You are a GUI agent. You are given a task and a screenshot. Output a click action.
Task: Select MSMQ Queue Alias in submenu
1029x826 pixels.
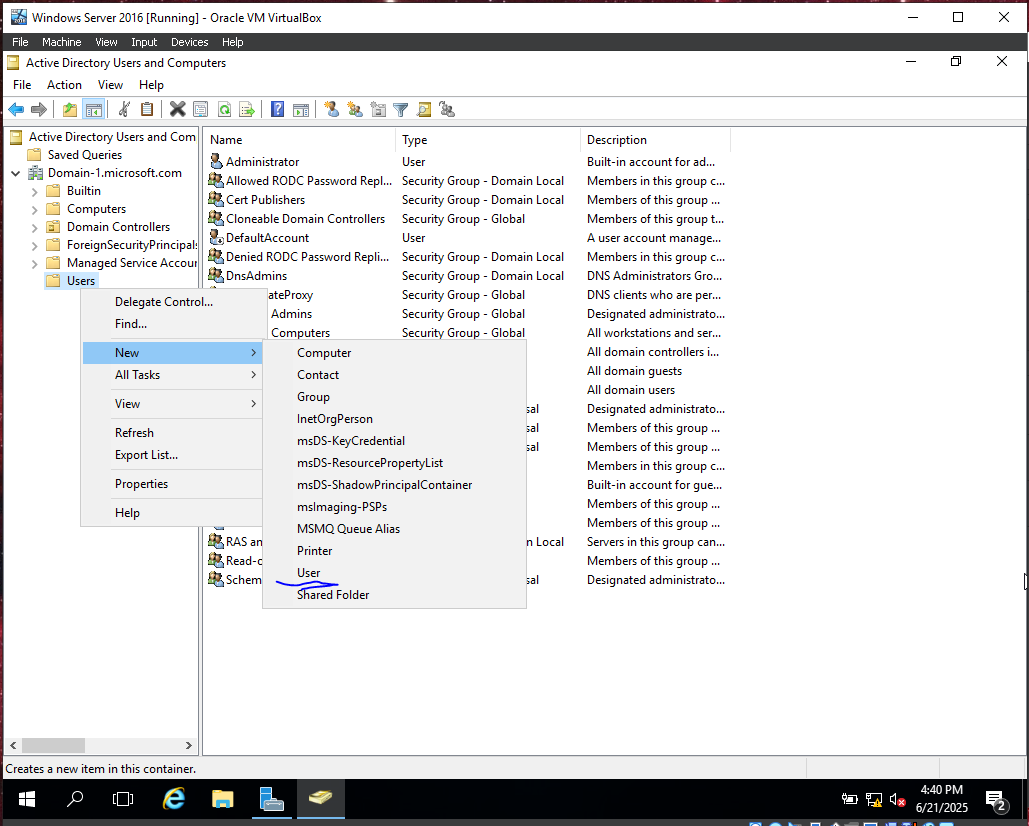click(x=394, y=529)
